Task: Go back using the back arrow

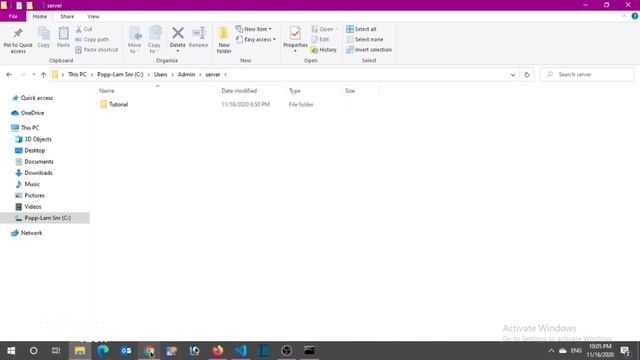Action: click(x=9, y=75)
